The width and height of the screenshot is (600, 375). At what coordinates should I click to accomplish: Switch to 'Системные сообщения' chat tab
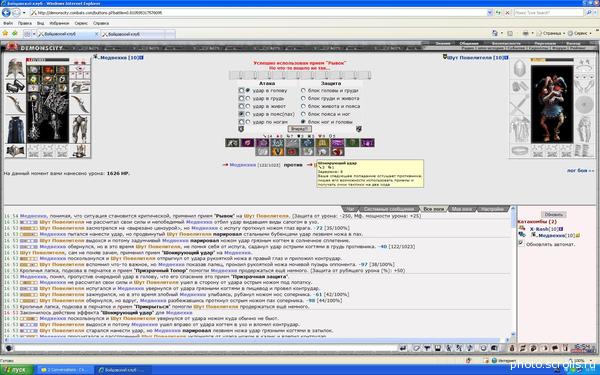[390, 209]
